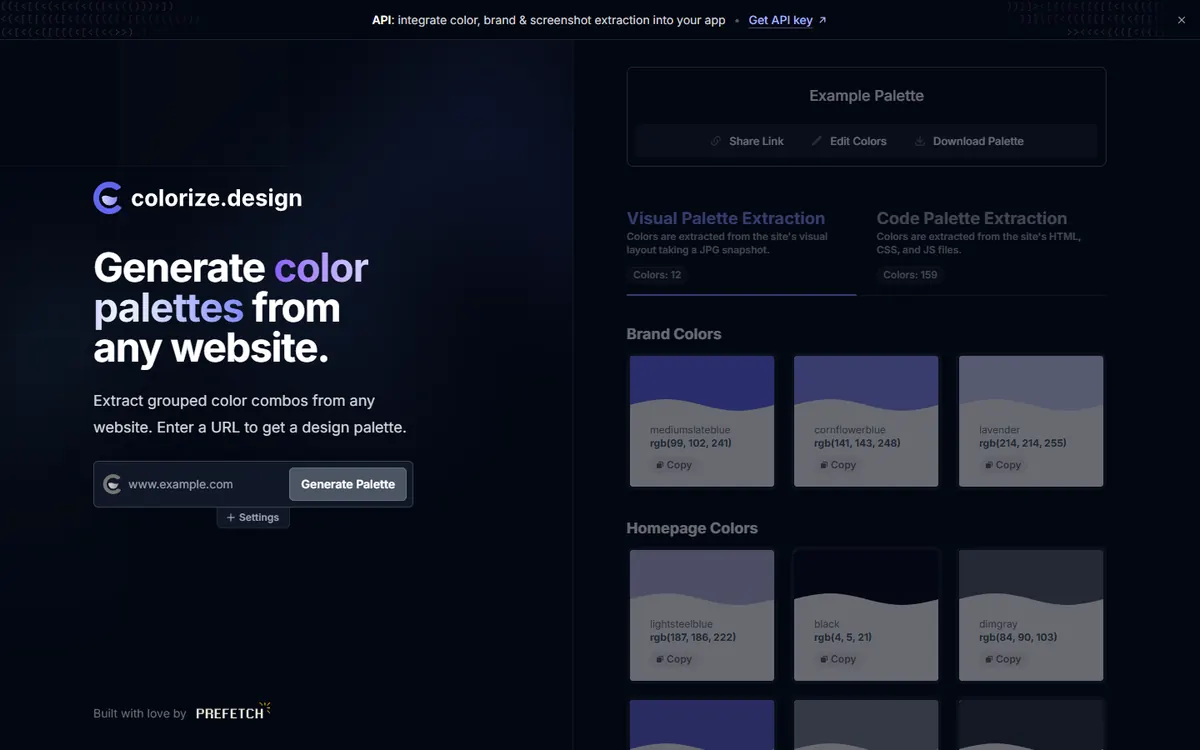Switch to Visual Palette Extraction tab

(x=741, y=250)
